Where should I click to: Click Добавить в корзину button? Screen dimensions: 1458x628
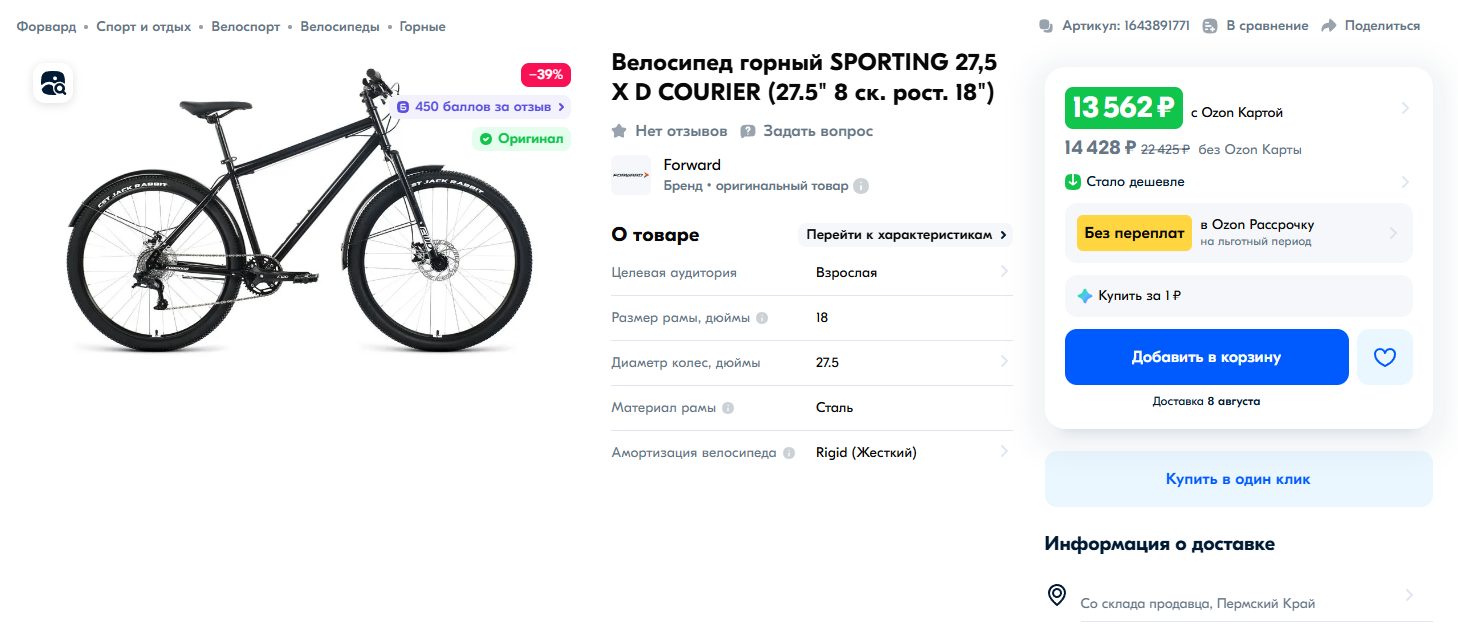[1207, 357]
